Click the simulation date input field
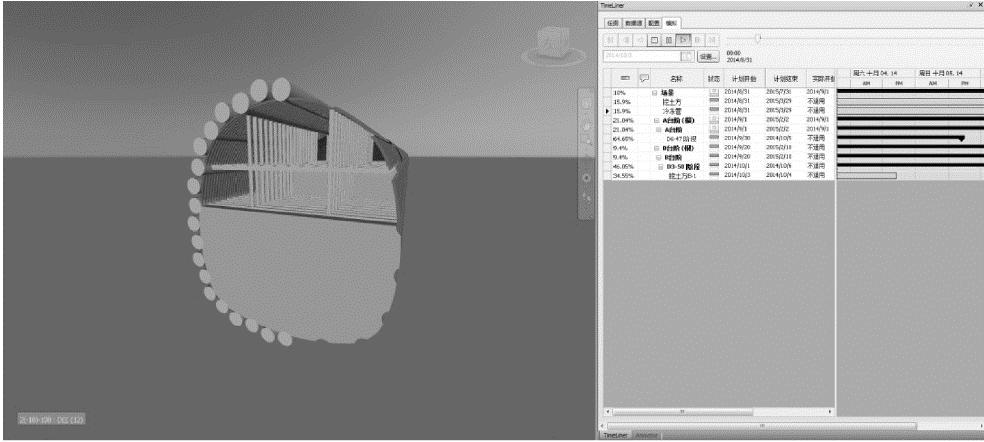The width and height of the screenshot is (984, 442). pyautogui.click(x=642, y=57)
